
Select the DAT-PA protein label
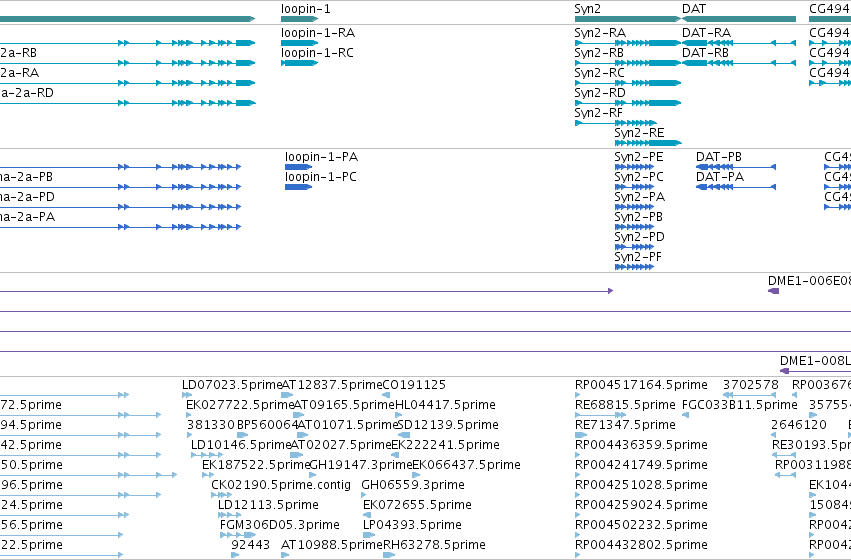[720, 177]
